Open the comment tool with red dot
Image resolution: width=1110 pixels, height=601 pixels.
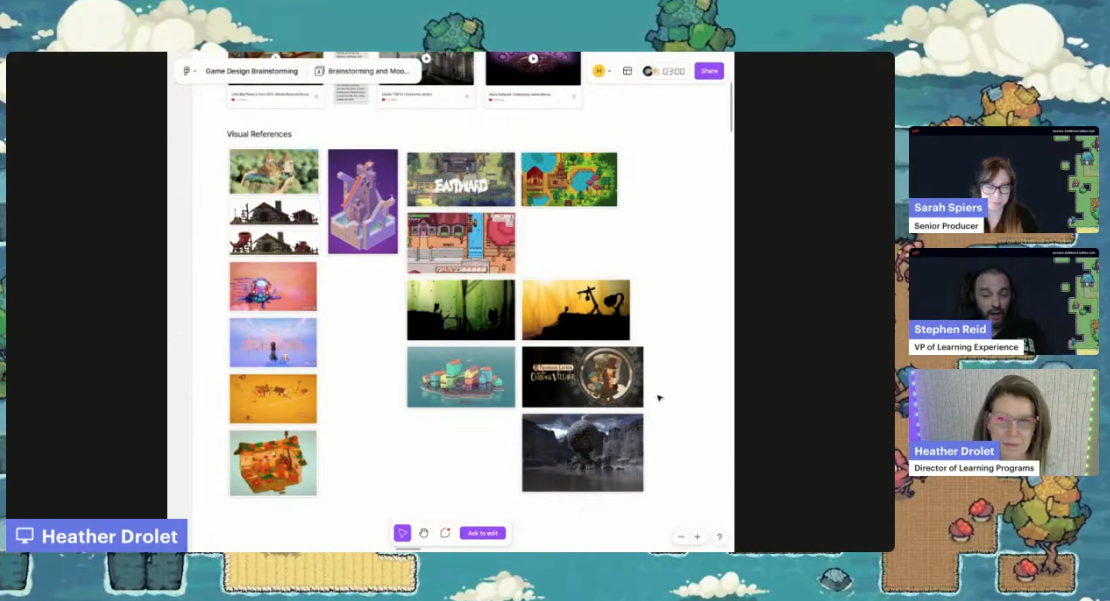tap(445, 533)
